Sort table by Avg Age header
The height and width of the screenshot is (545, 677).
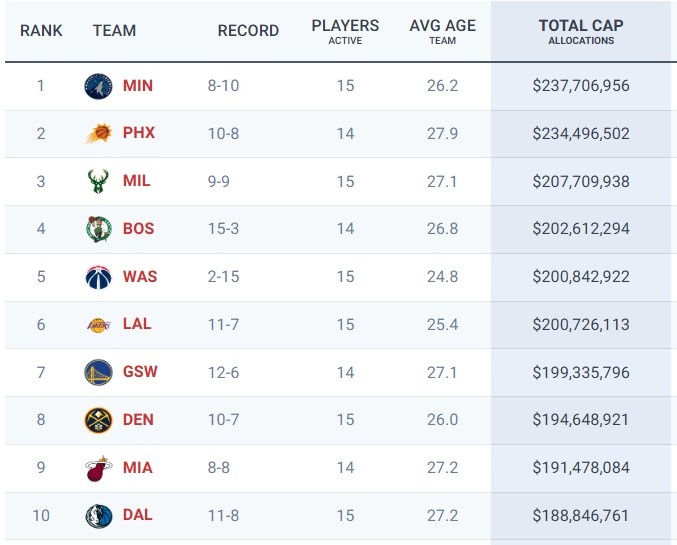pyautogui.click(x=442, y=31)
